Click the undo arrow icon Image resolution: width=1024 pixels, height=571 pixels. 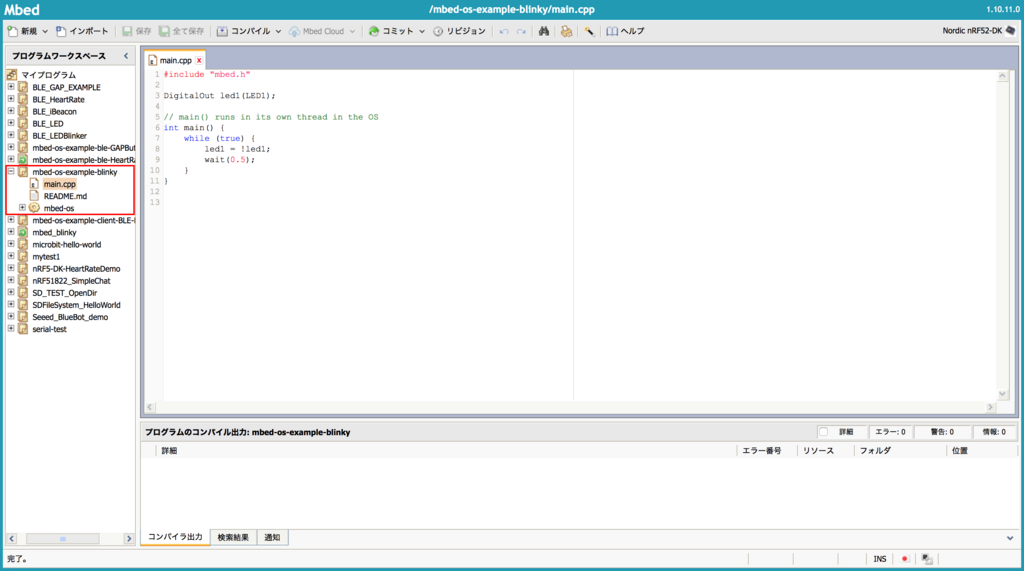point(504,31)
